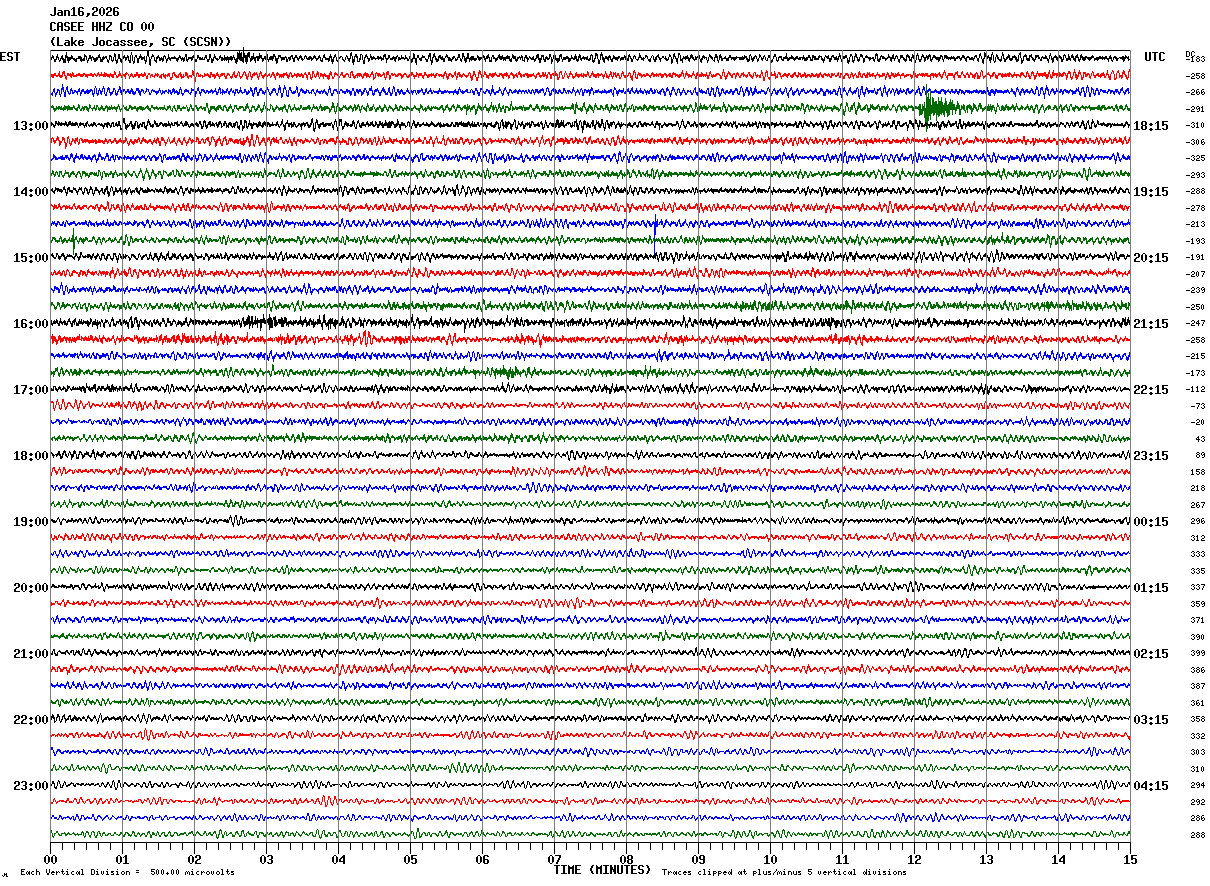Click the TIME (MINUTES) axis title
1210x886 pixels.
tap(602, 870)
